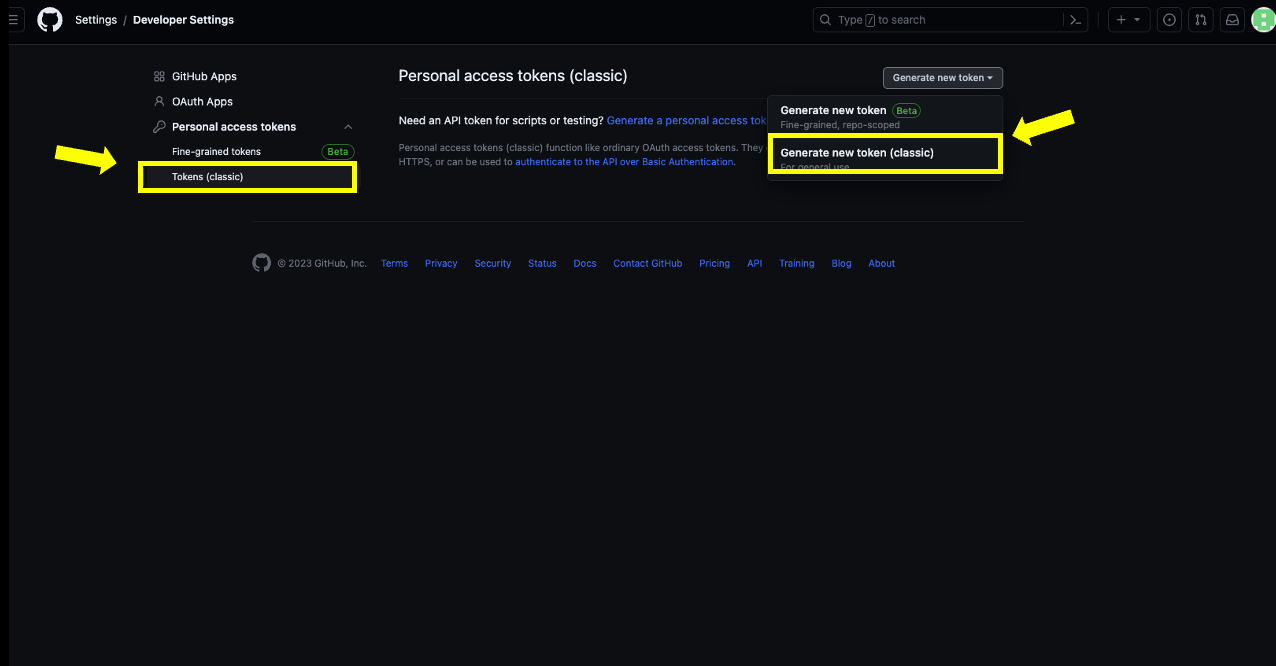Image resolution: width=1276 pixels, height=666 pixels.
Task: Click the Generate new token dropdown button
Action: [x=942, y=78]
